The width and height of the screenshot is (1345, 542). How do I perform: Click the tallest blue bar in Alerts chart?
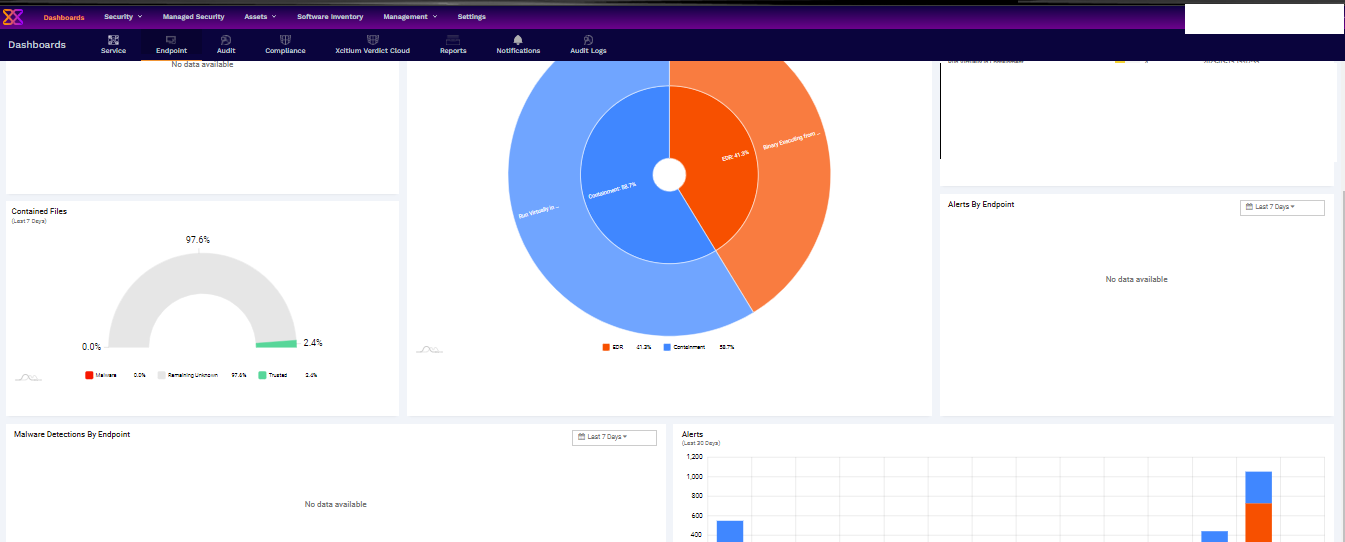point(1258,487)
